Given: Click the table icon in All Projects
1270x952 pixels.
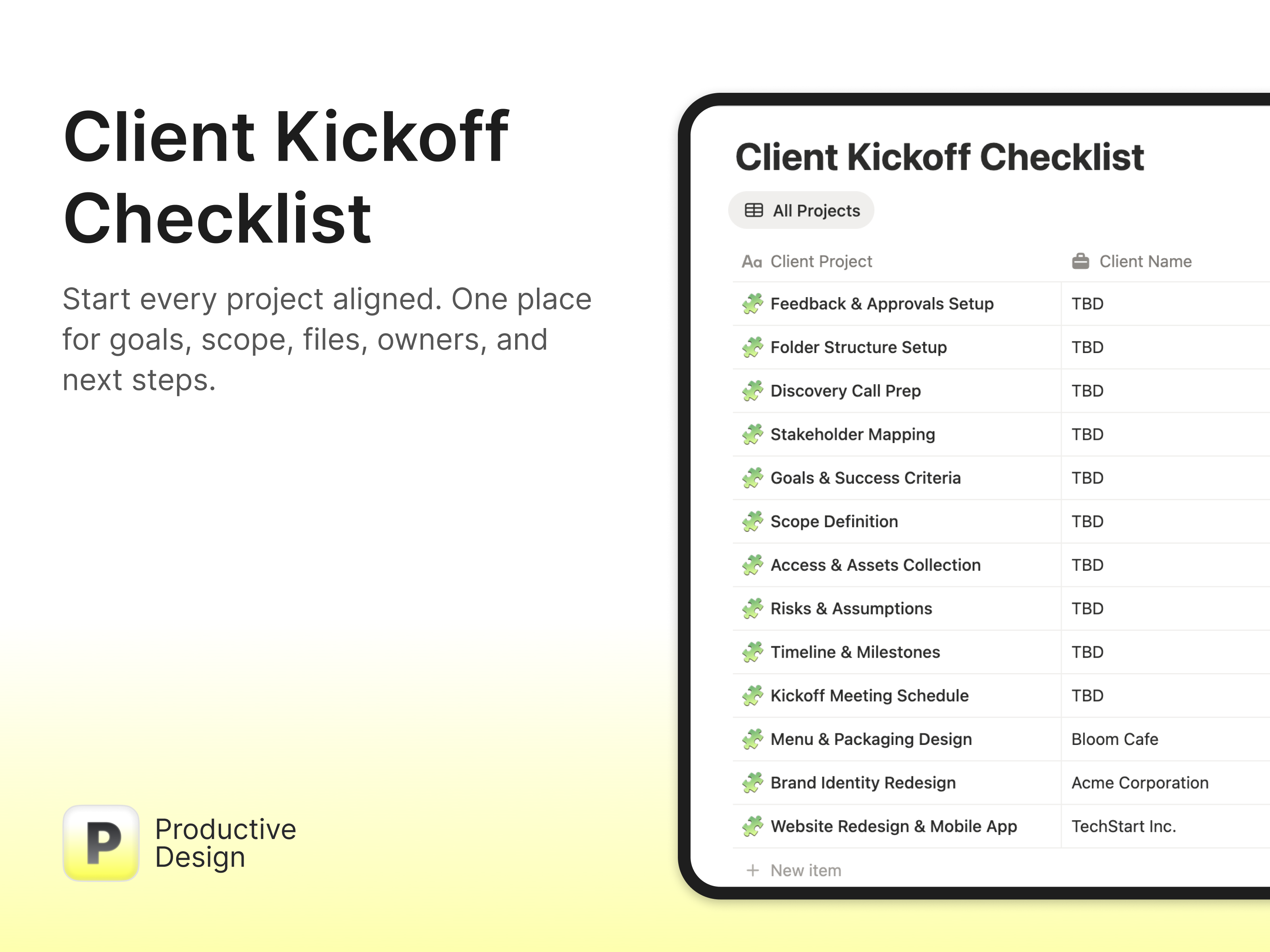Looking at the screenshot, I should (x=753, y=211).
